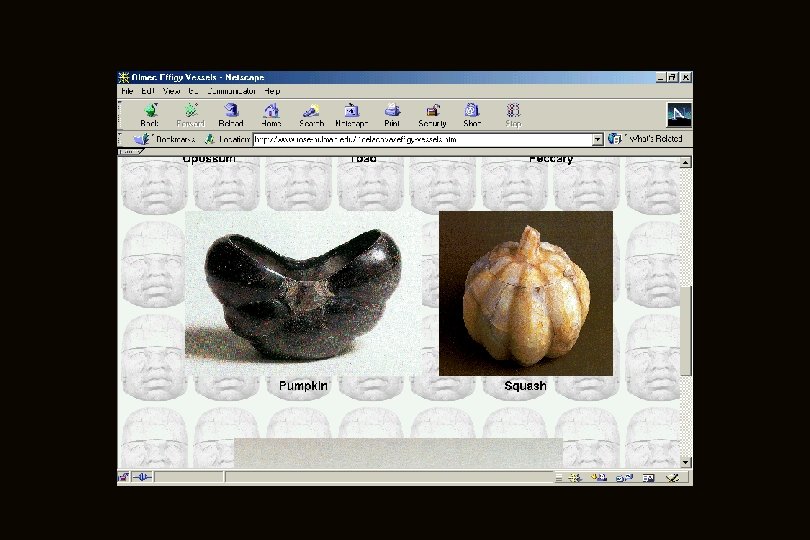Click the vertical scrollbar thumb
The width and height of the screenshot is (810, 540).
tap(686, 331)
